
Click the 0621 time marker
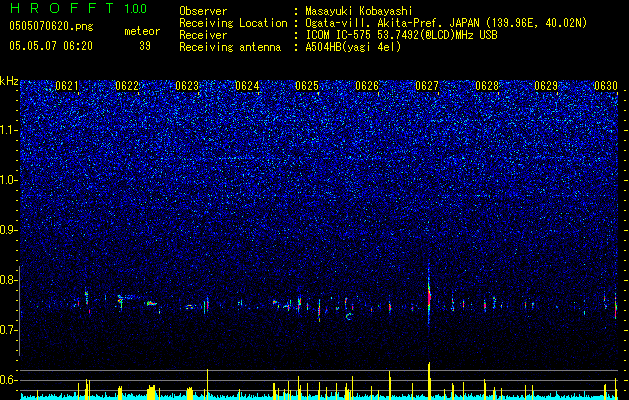[67, 86]
